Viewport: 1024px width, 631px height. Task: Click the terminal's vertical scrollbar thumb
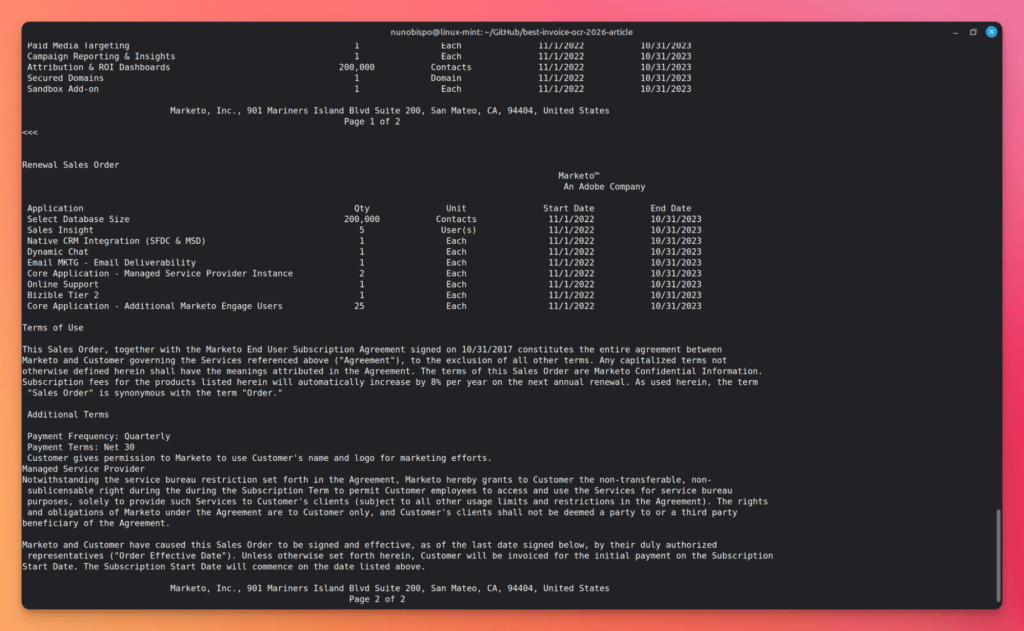(x=998, y=555)
